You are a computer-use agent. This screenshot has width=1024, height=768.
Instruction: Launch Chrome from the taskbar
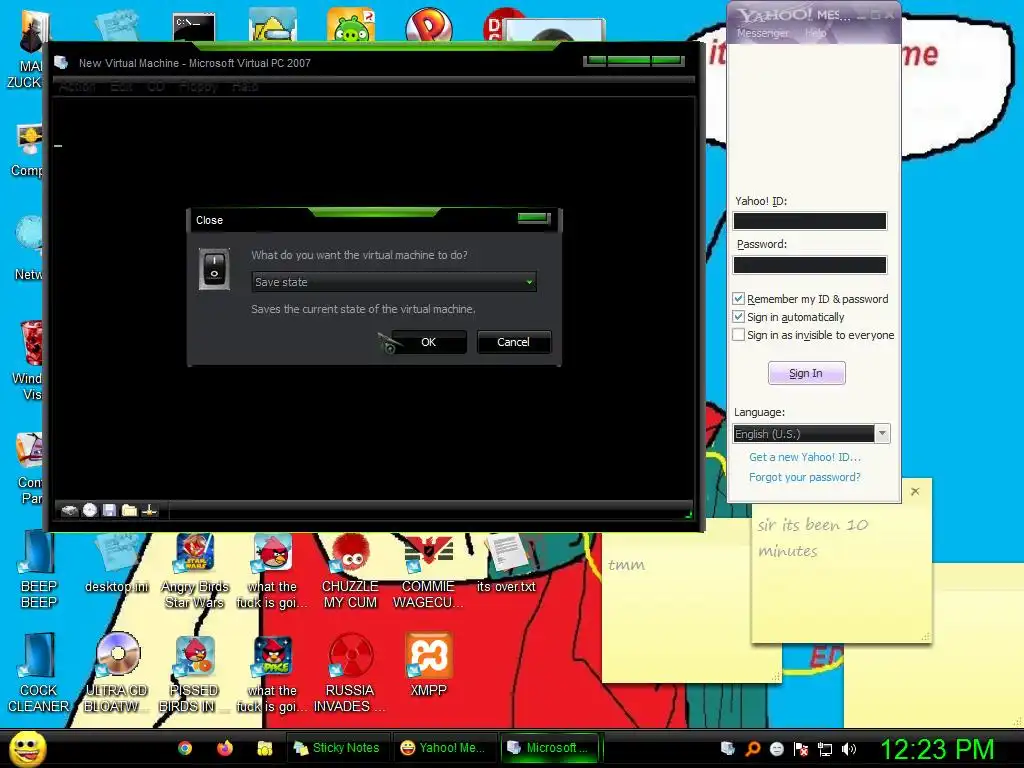(185, 748)
